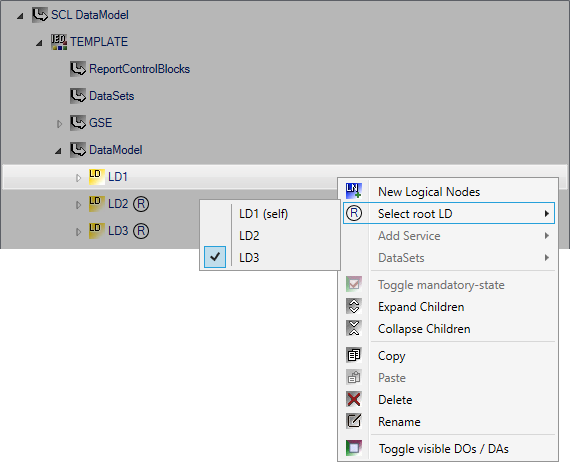Select the SCL DataModel tree label
Screen dimensions: 570x466
coord(89,15)
